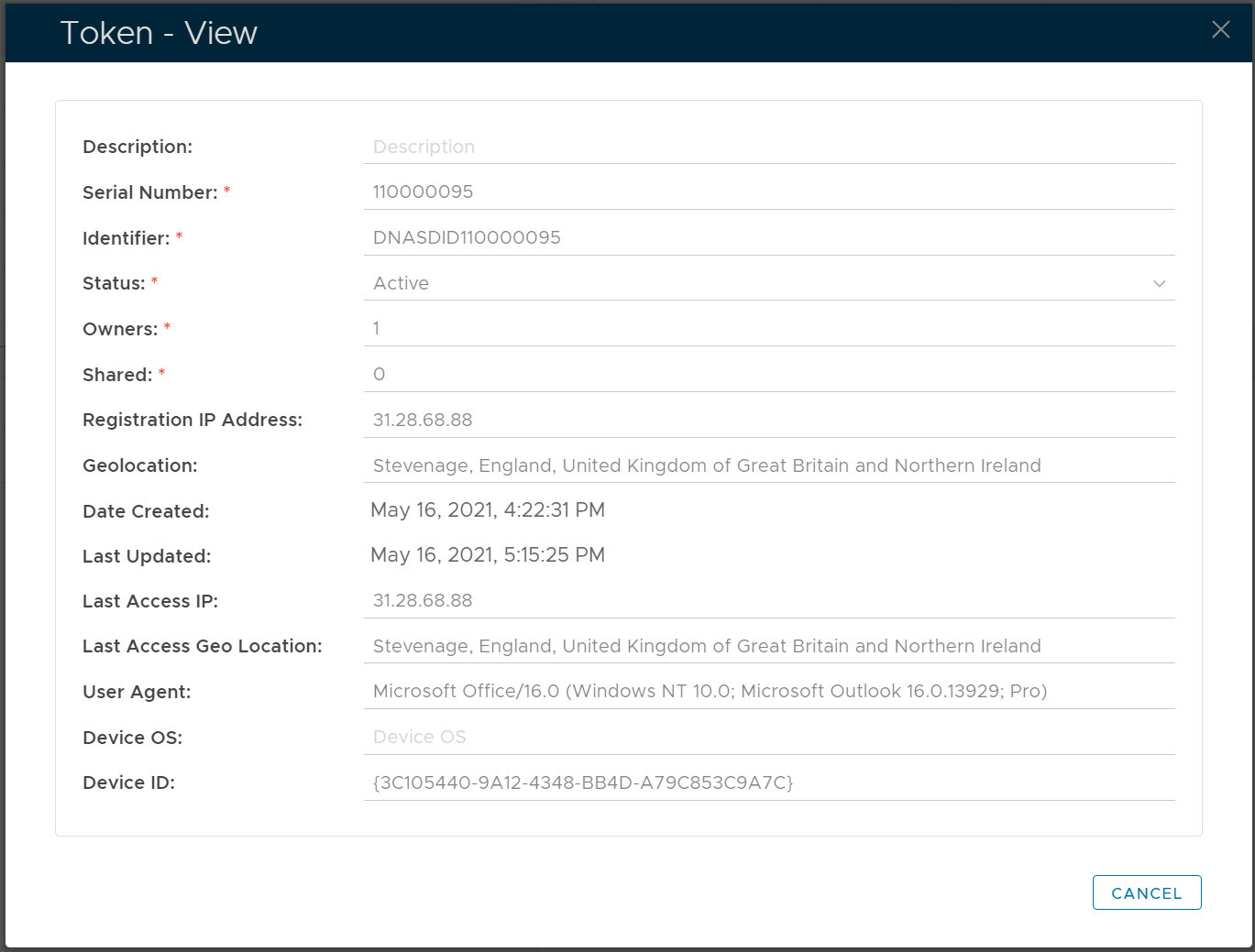
Task: Click the Last Access IP field
Action: 768,600
